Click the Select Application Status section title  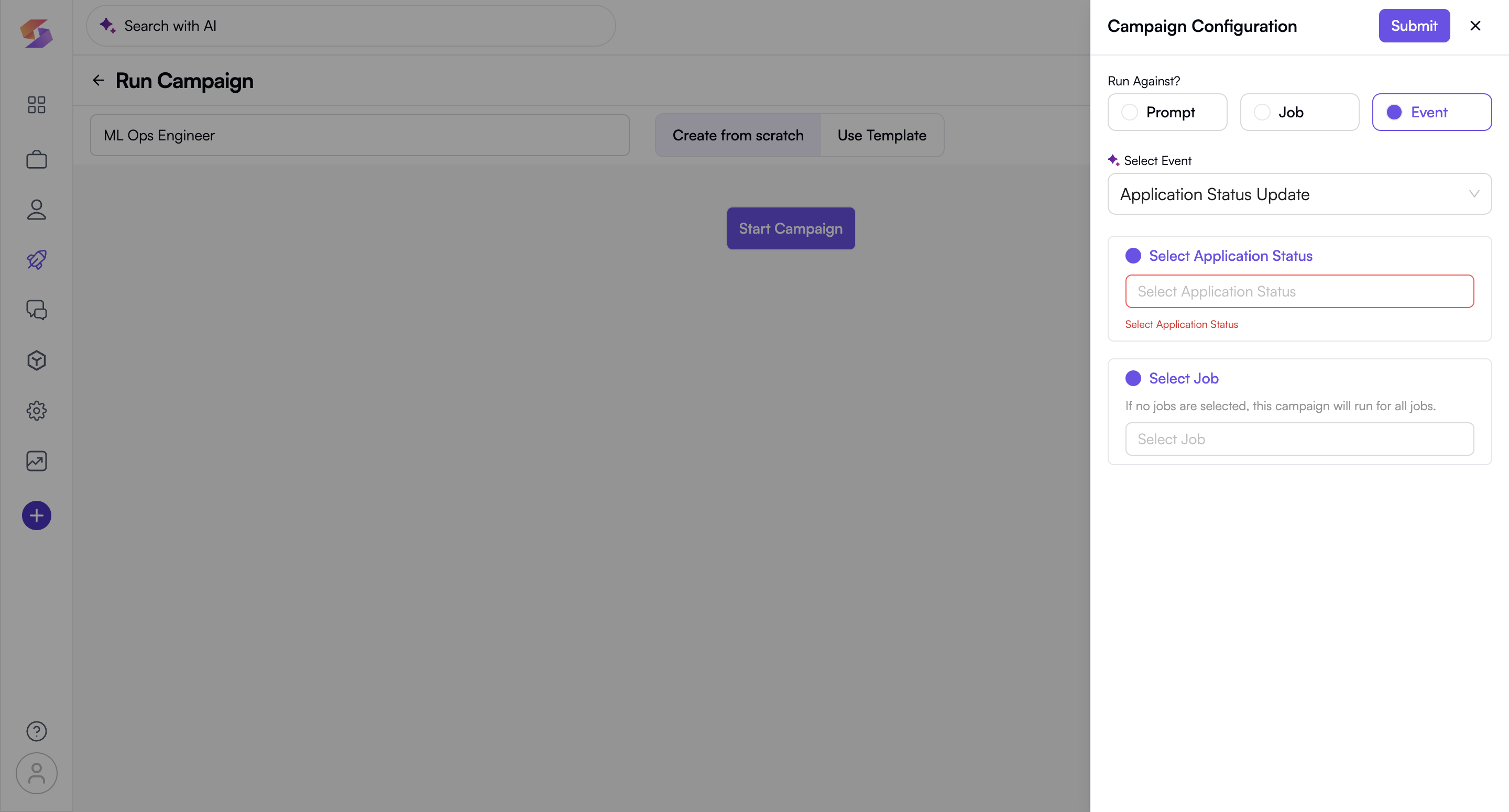pyautogui.click(x=1230, y=256)
